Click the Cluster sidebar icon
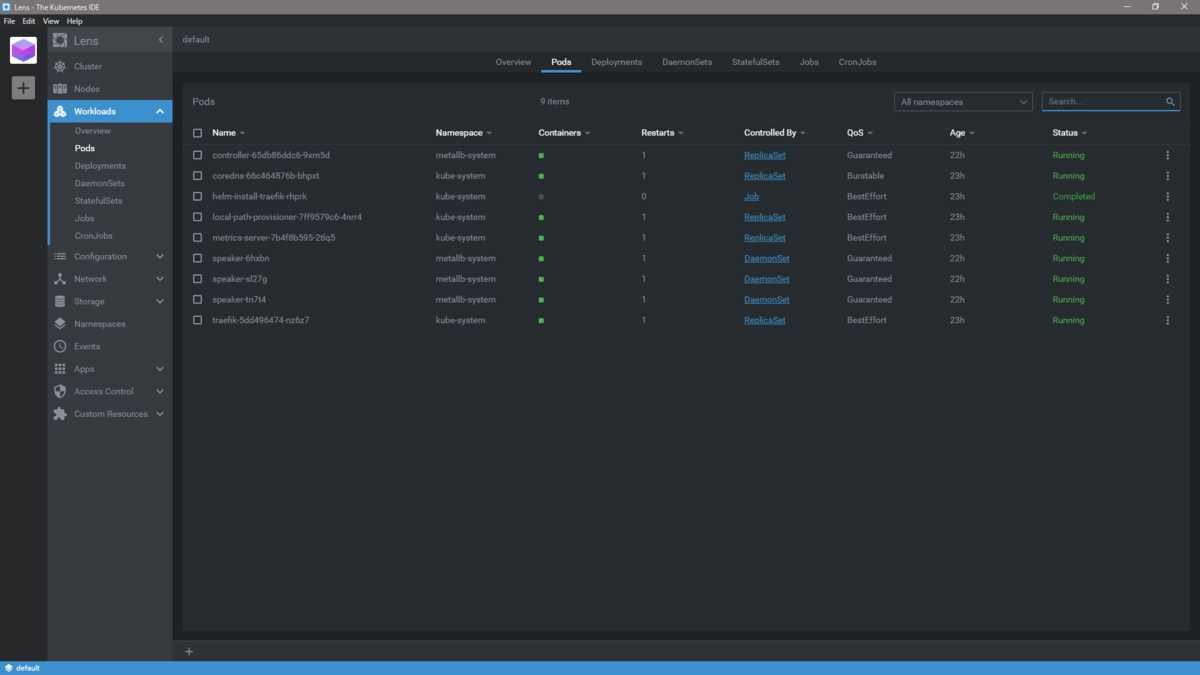1200x675 pixels. 60,66
